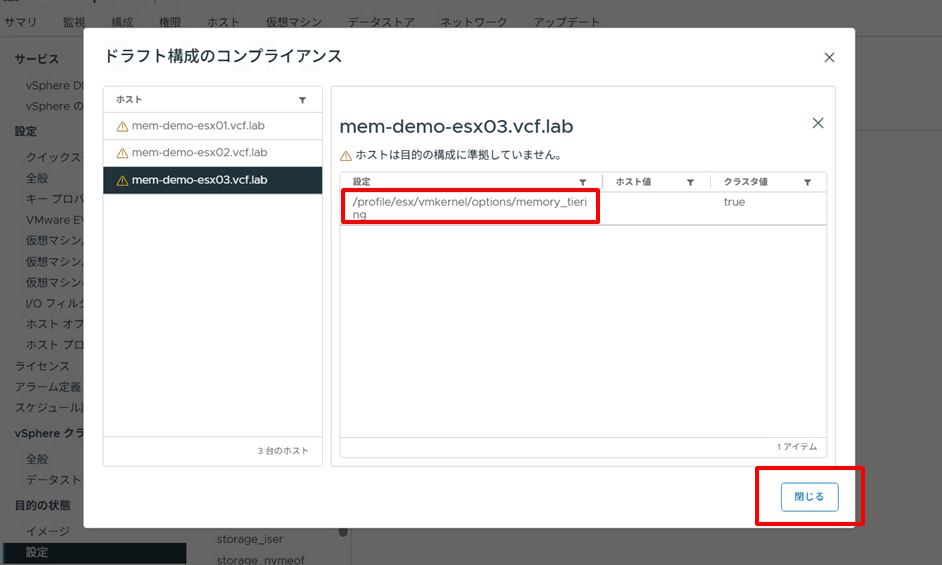Click warning icon beside mem-demo-esx02.vcf.lab
This screenshot has width=942, height=565.
coord(123,153)
